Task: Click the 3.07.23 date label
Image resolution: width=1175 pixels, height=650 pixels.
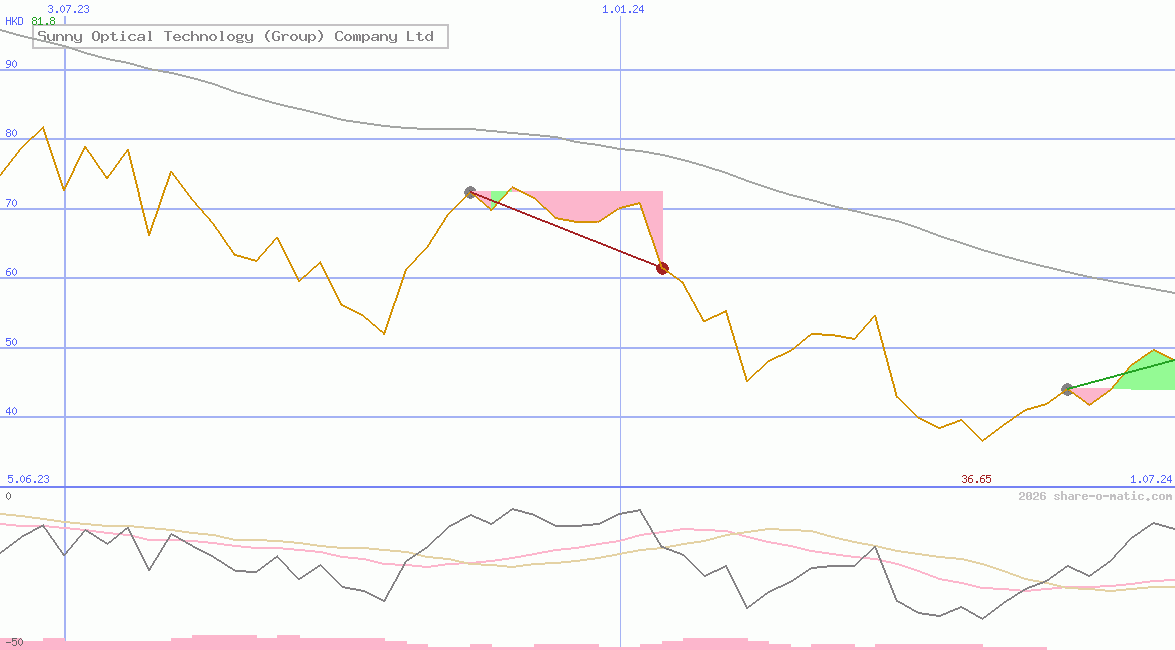Action: point(68,9)
